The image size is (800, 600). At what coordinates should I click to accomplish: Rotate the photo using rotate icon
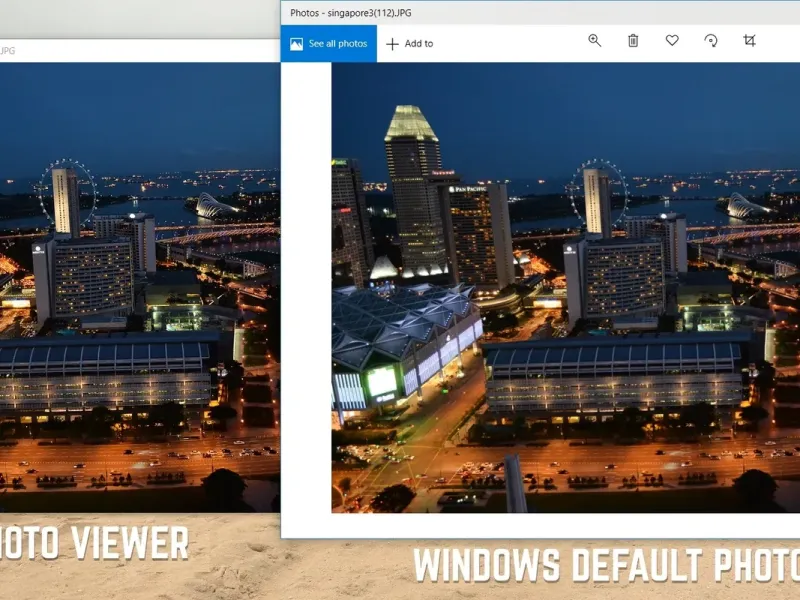pyautogui.click(x=711, y=41)
